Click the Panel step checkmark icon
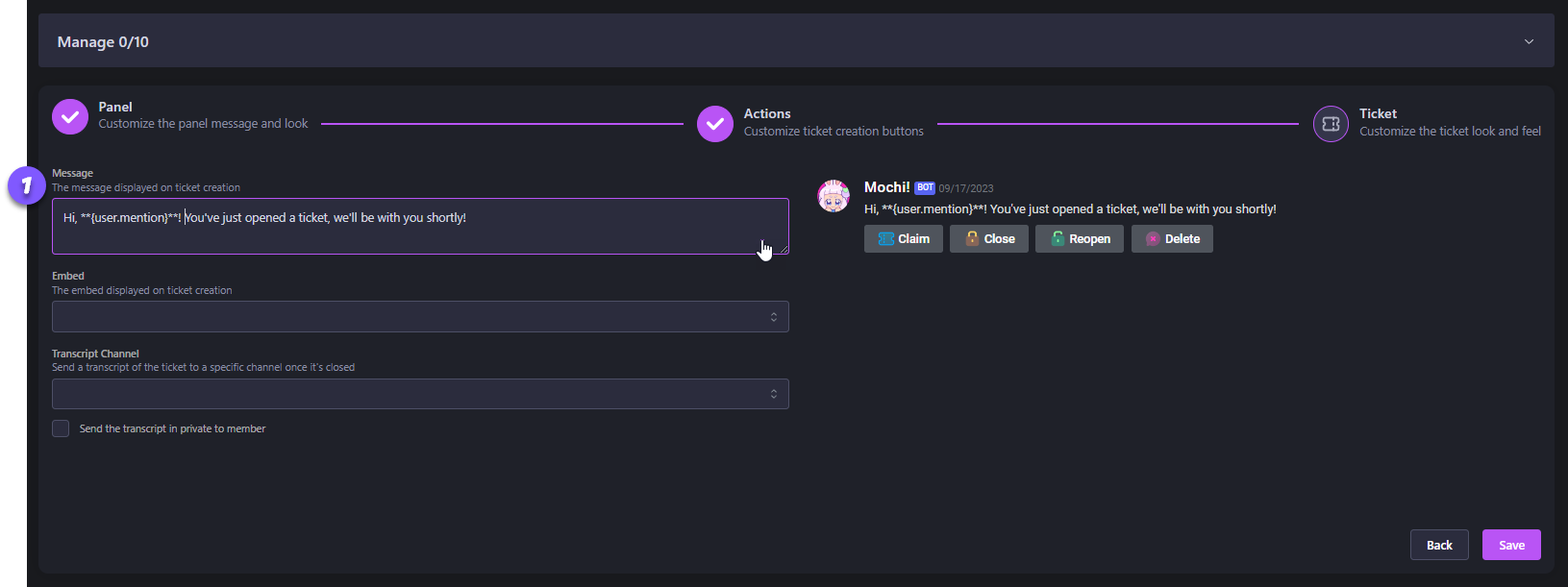The image size is (1568, 587). (x=70, y=116)
